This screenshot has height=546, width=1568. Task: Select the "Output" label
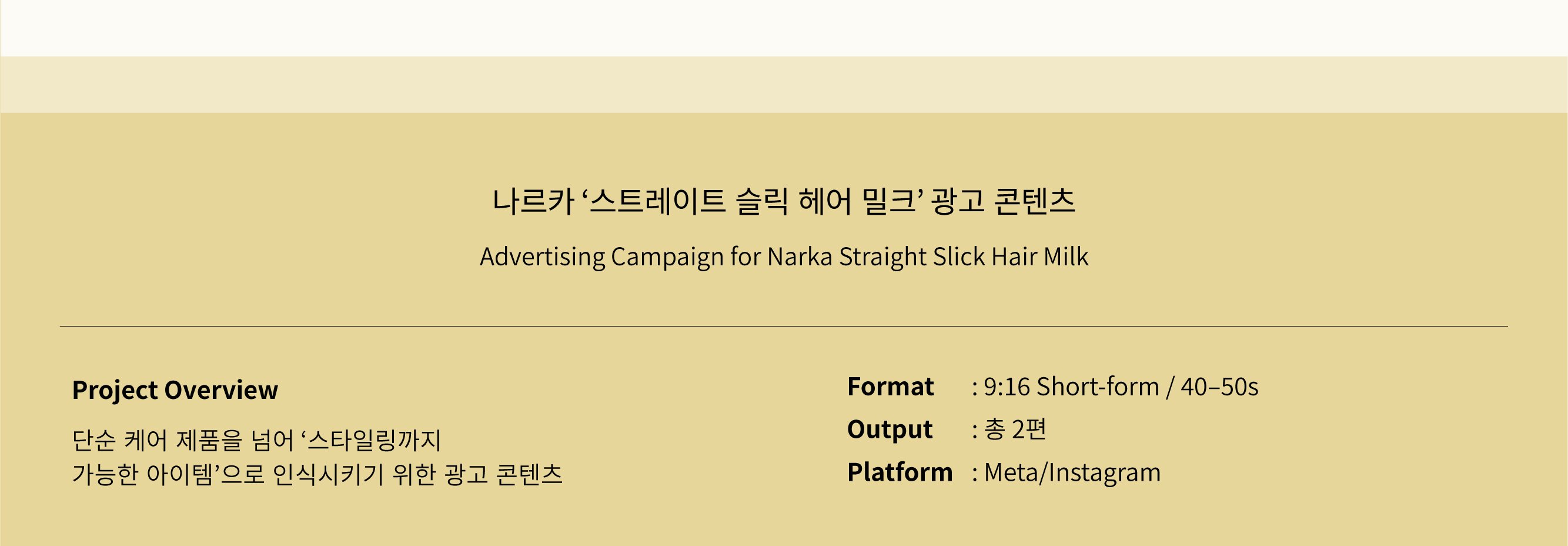(890, 430)
